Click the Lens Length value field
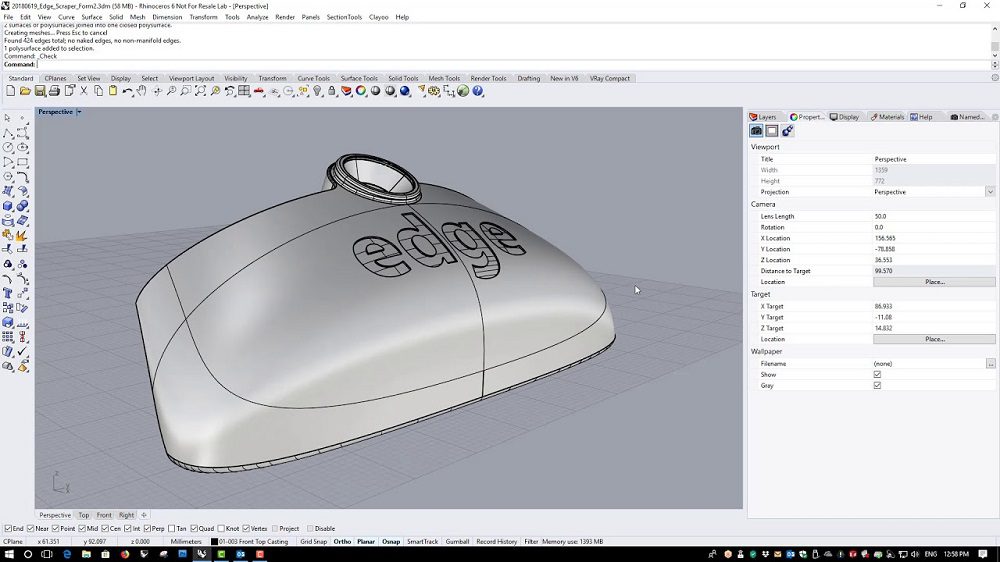Viewport: 1000px width, 562px height. (934, 216)
